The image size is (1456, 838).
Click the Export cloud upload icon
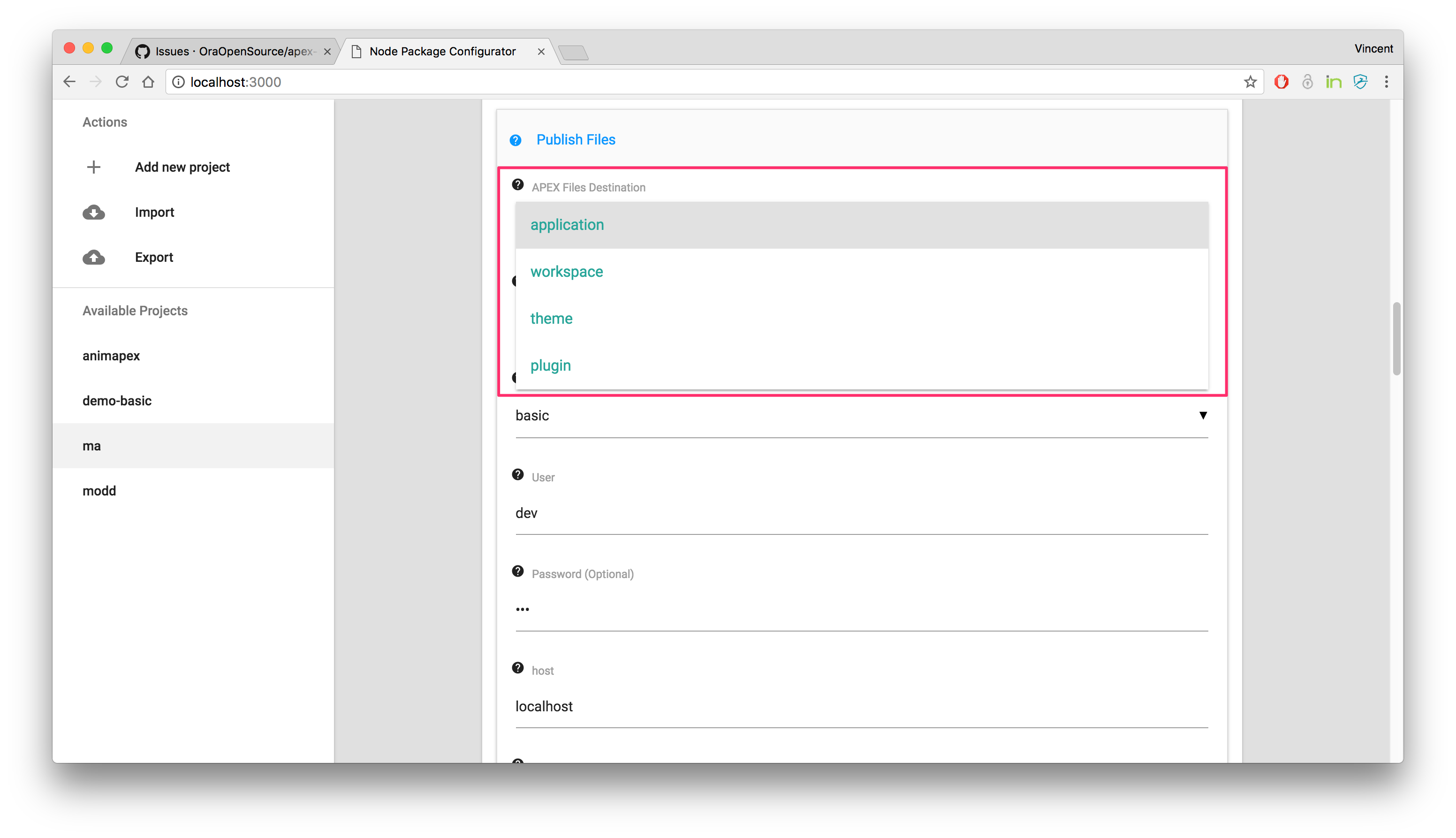94,257
